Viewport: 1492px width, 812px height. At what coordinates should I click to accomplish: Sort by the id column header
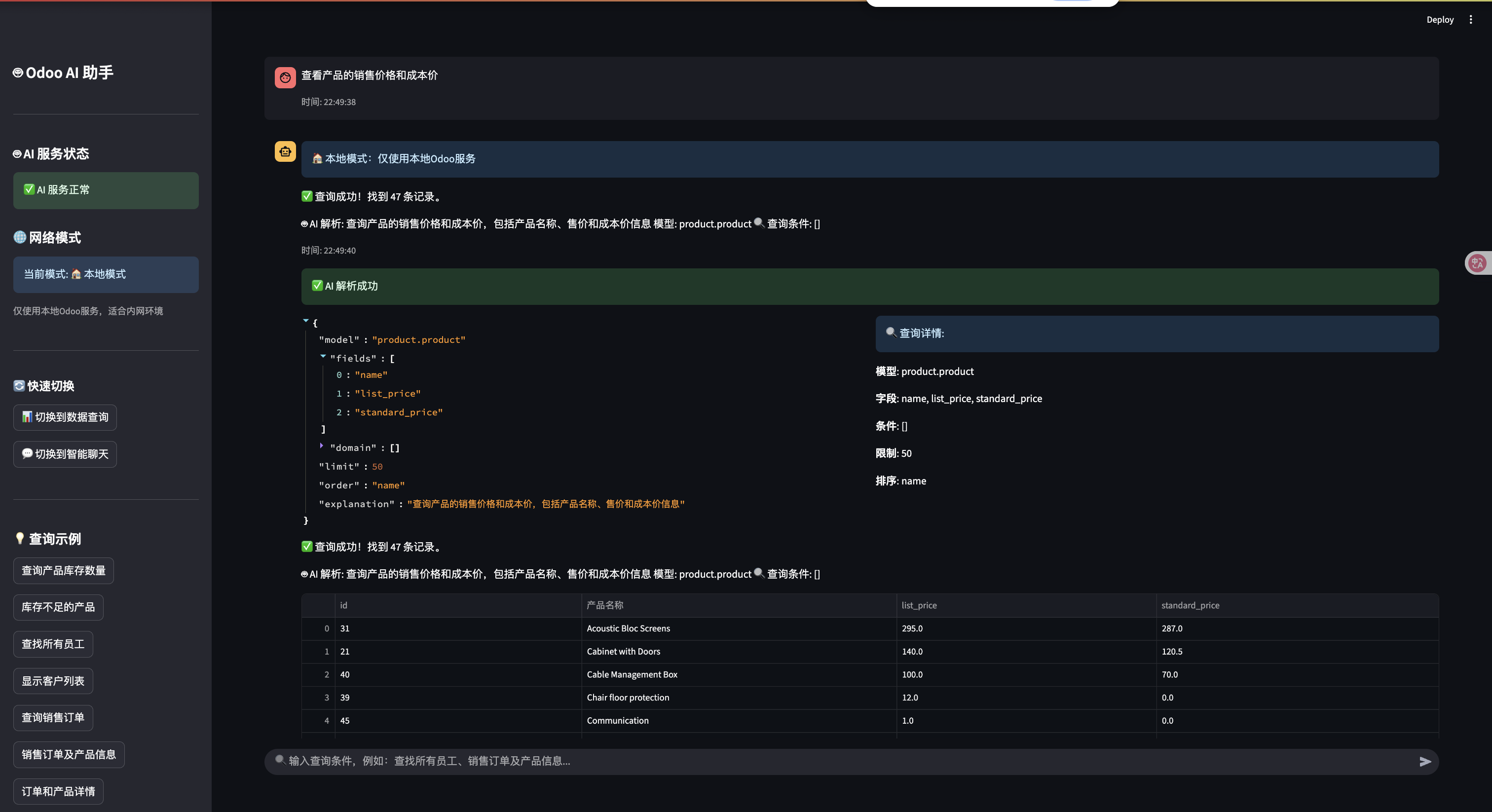click(458, 605)
